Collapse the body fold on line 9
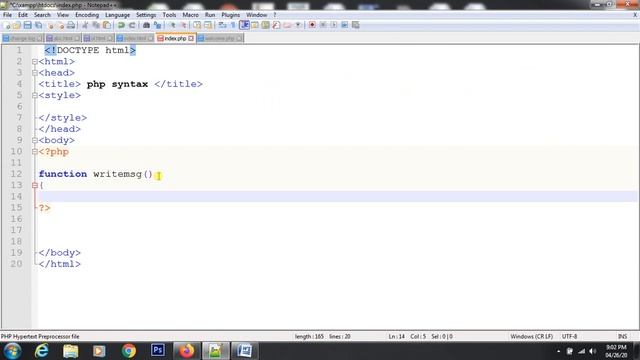 pos(35,140)
